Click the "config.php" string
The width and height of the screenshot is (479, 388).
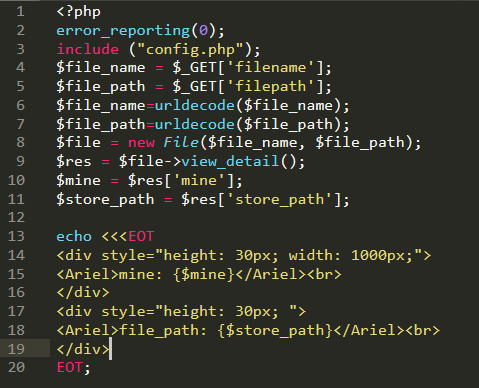(190, 49)
